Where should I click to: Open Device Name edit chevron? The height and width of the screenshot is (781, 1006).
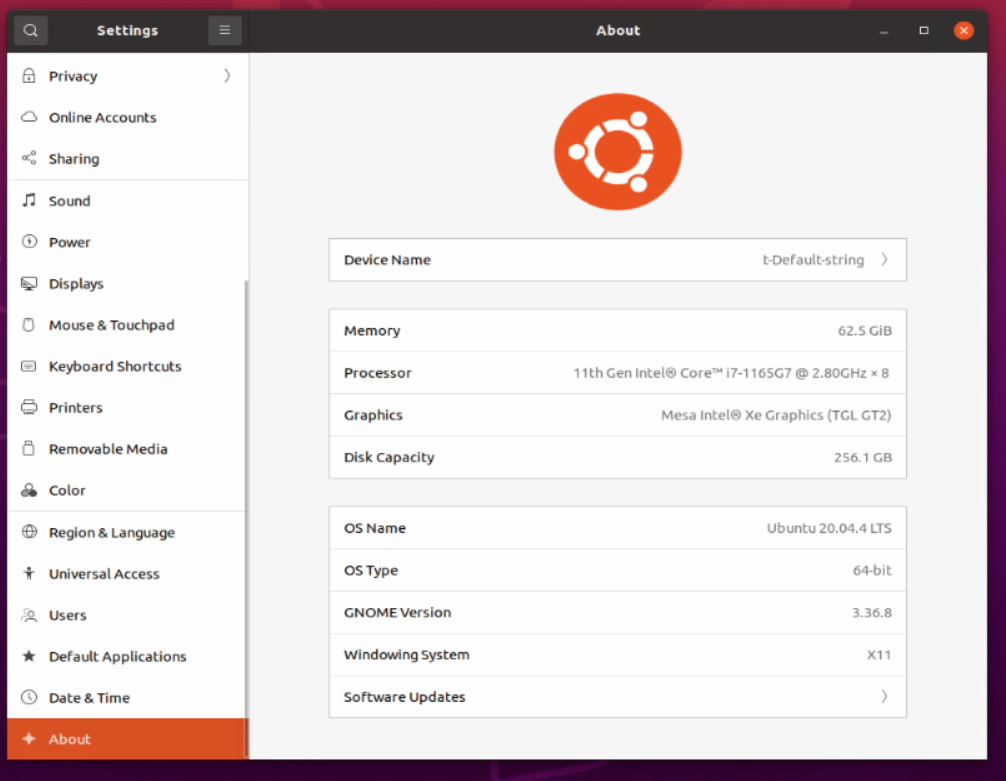[x=885, y=259]
